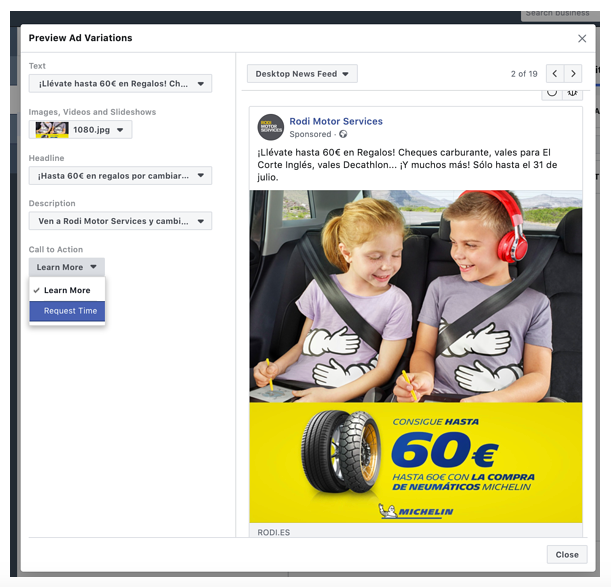
Task: Open the 1080.jpg image dropdown
Action: [80, 129]
